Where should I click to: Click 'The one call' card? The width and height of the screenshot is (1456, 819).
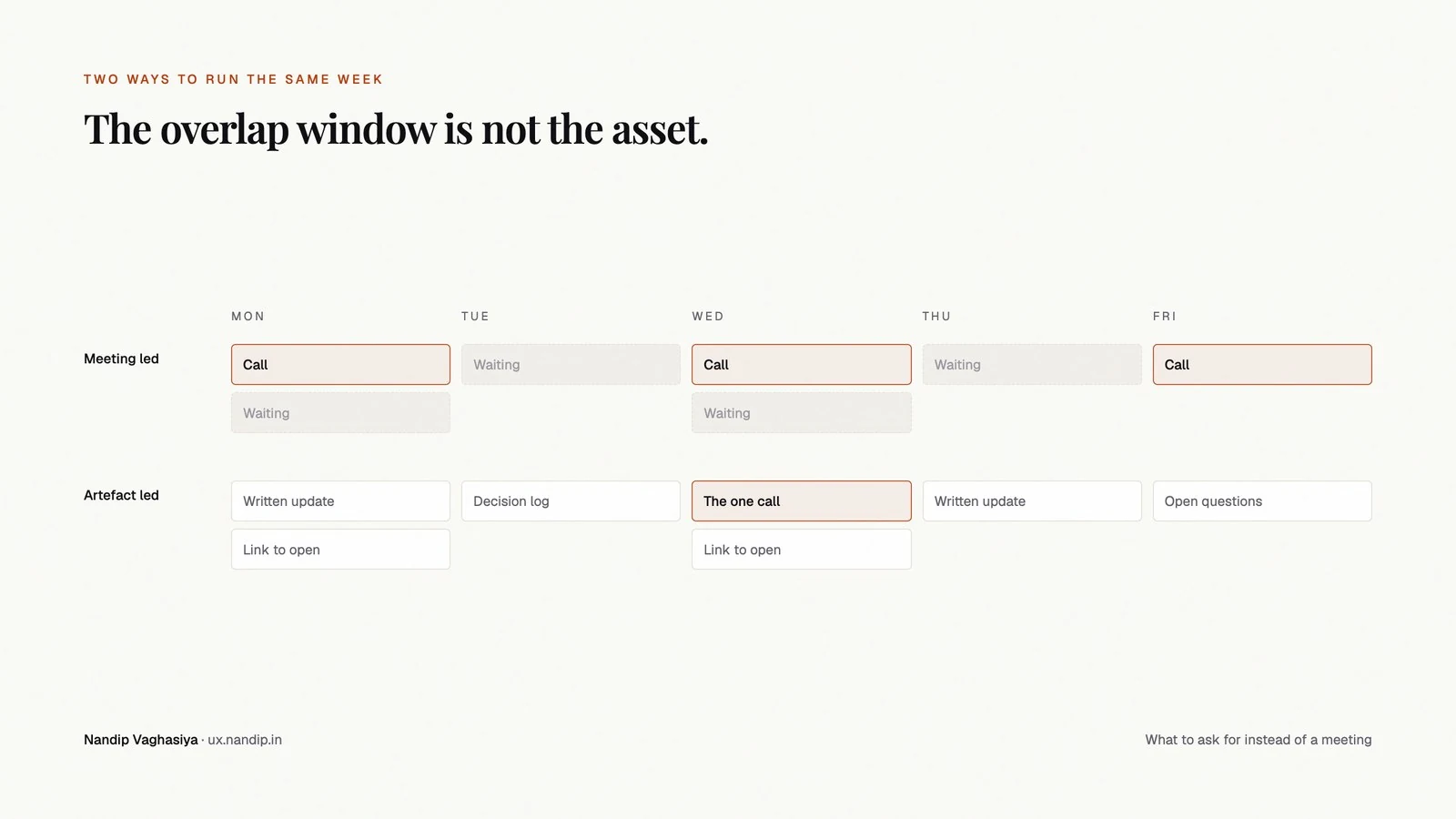[801, 501]
